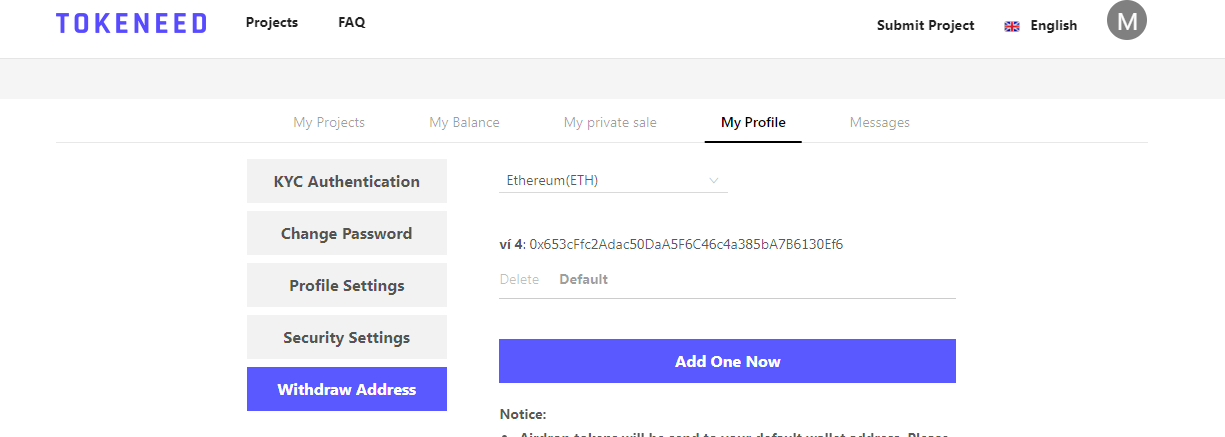Expand the Ethereum(ETH) dropdown chevron

[713, 181]
